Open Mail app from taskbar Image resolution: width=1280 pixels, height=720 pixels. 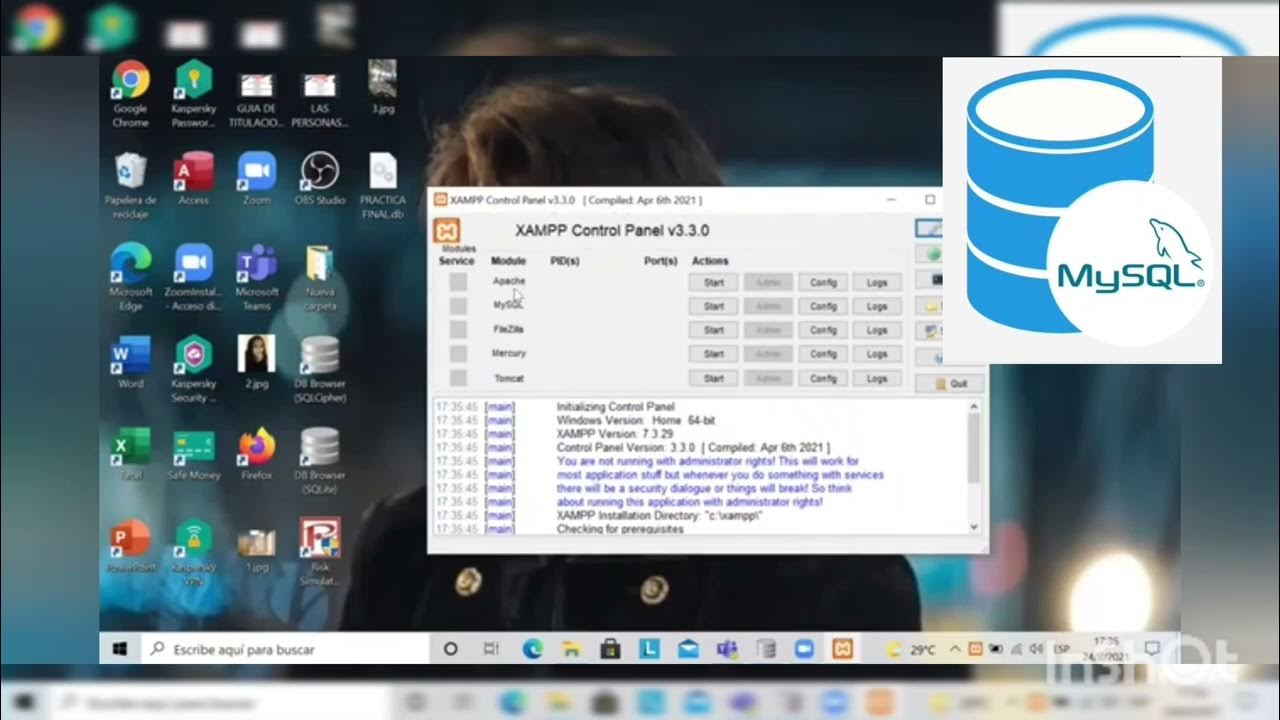coord(688,649)
